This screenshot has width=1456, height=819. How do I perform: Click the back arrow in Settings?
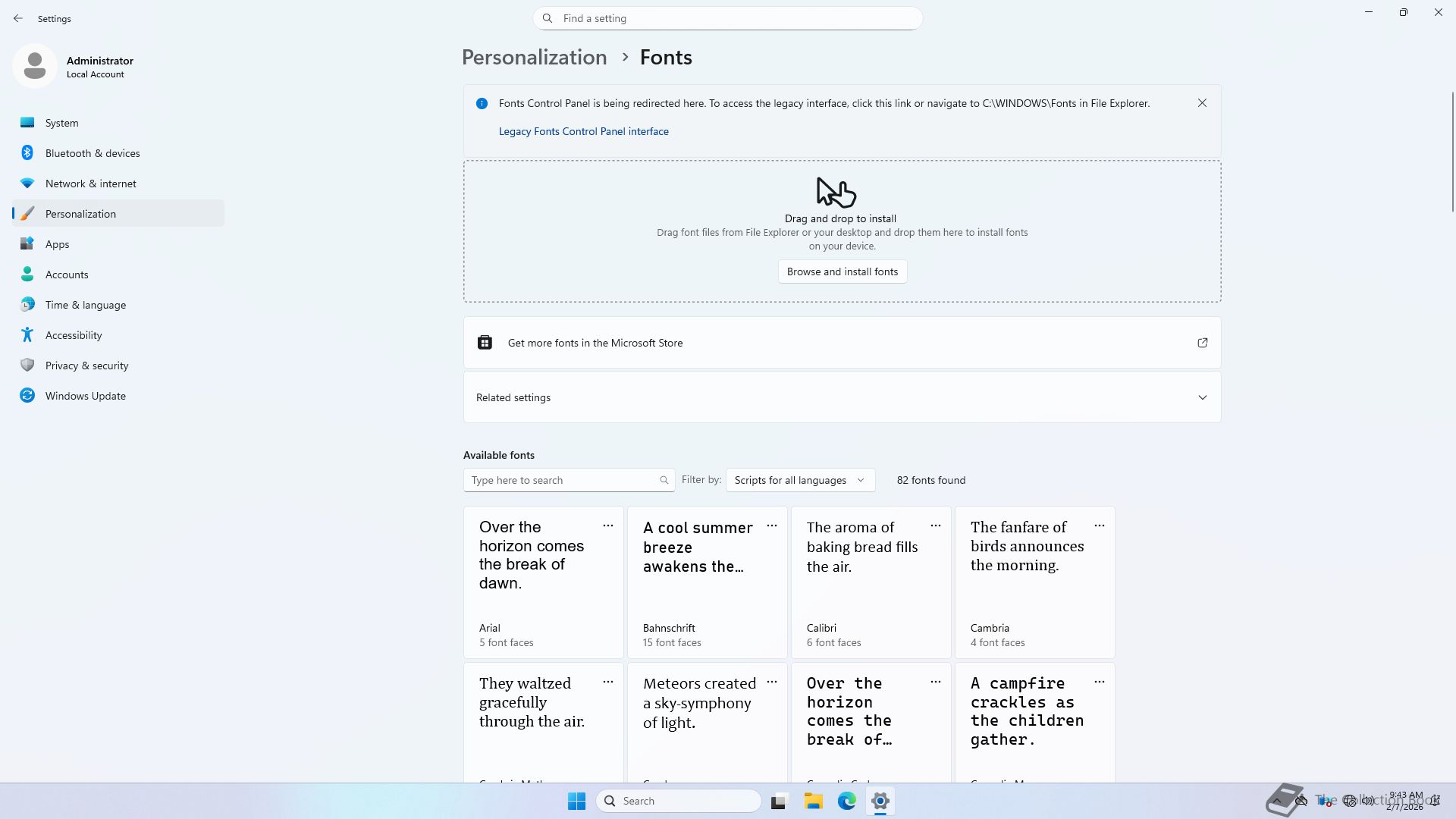18,18
